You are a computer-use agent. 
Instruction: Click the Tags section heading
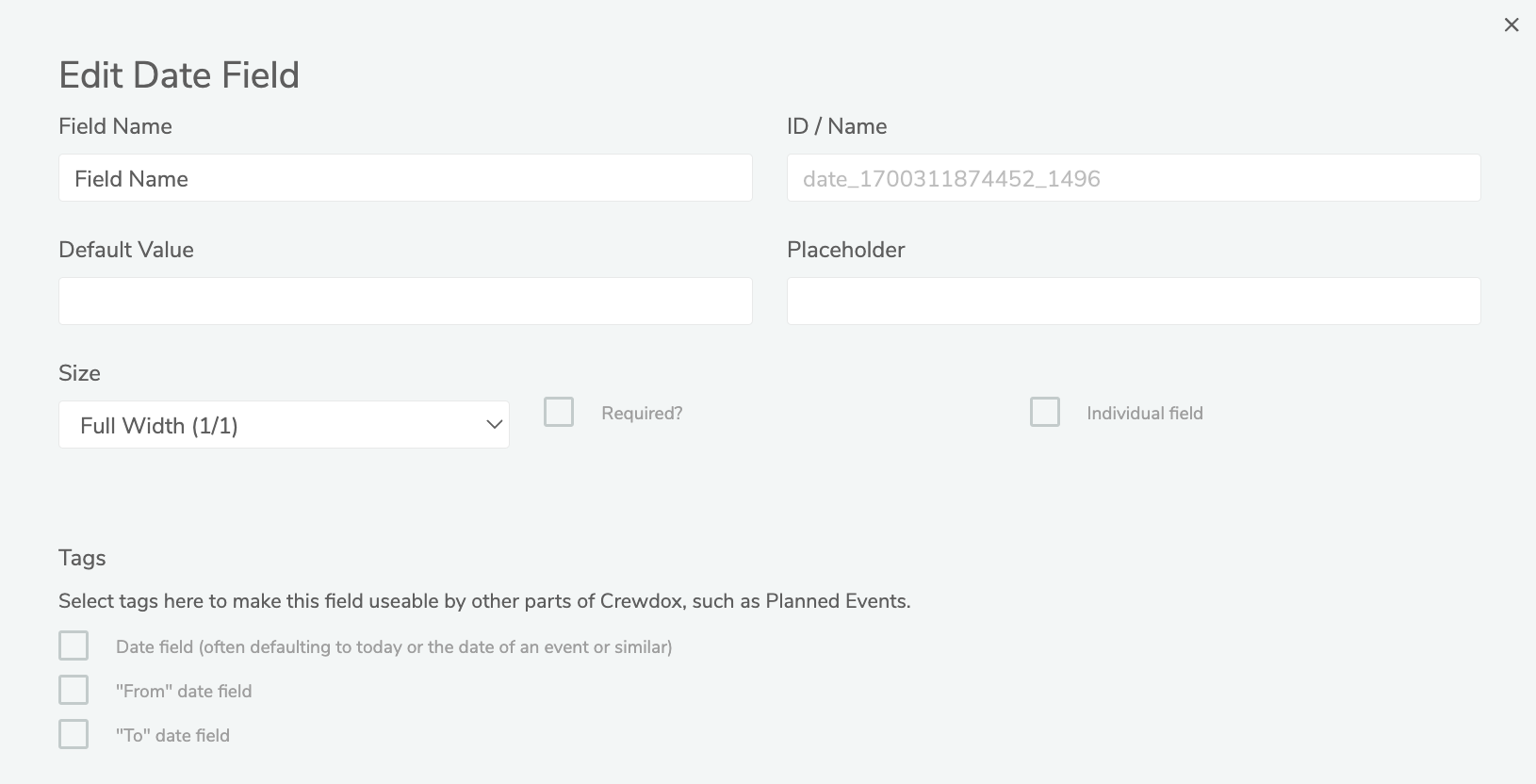point(82,558)
